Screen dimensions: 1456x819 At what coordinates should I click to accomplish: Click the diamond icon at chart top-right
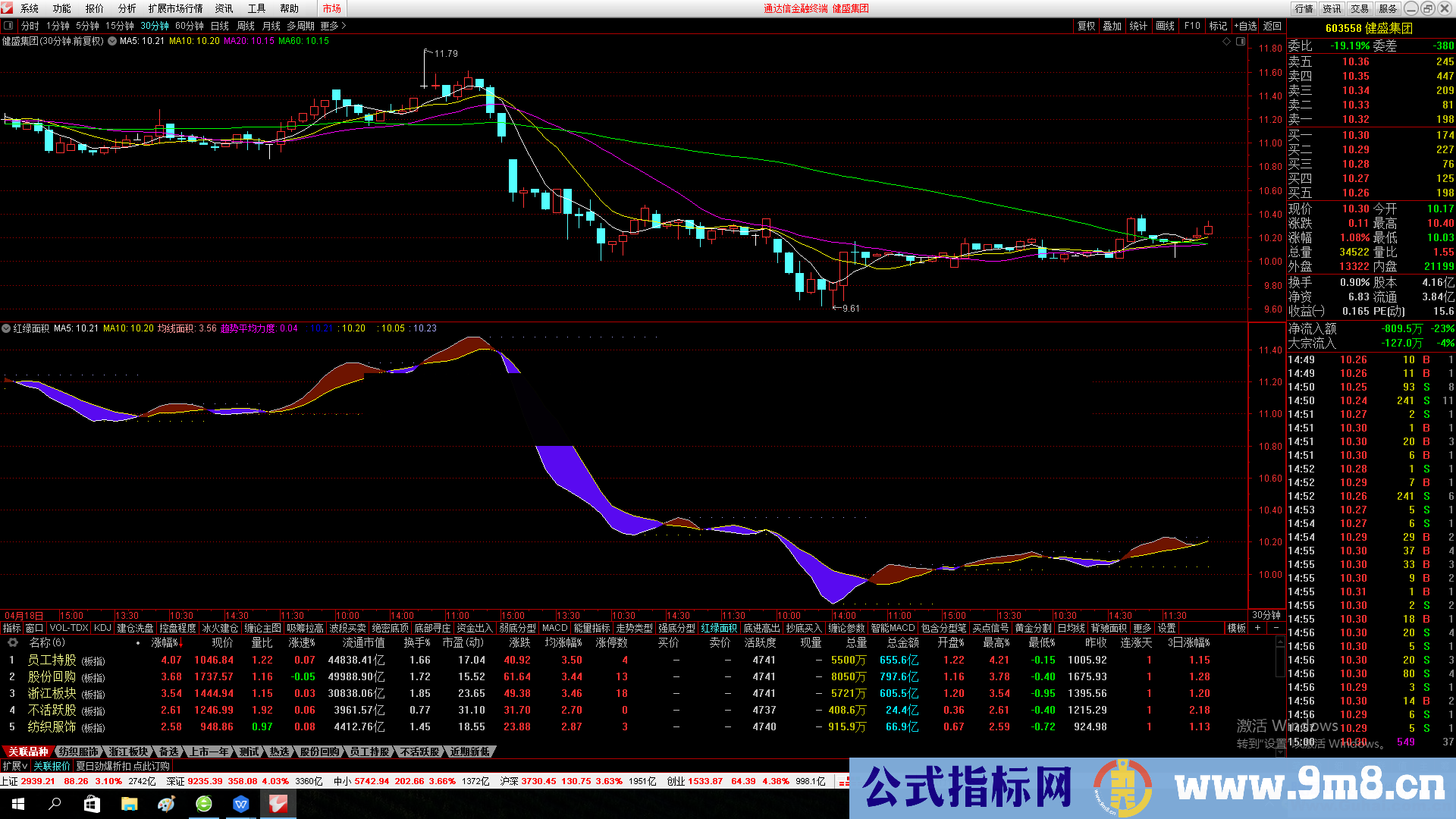tap(1226, 42)
